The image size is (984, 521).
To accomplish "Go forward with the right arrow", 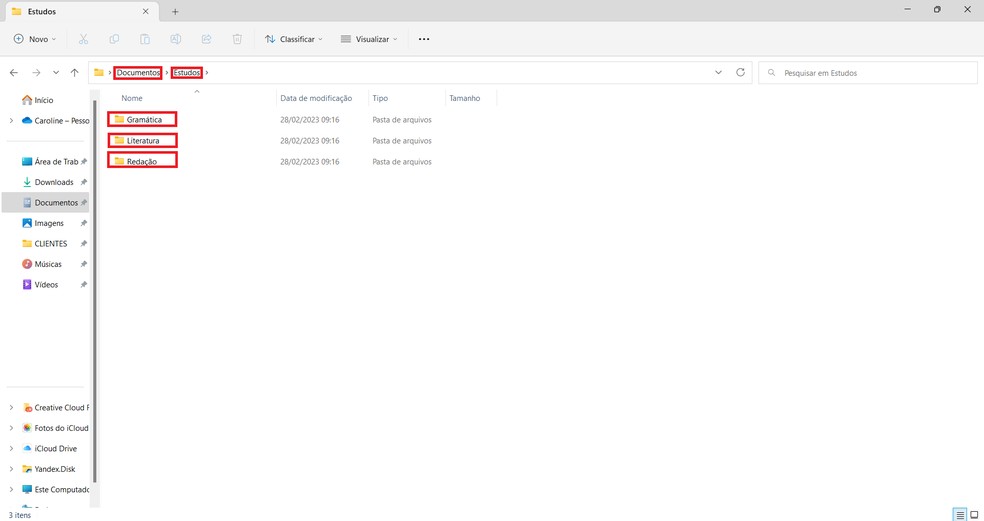I will 36,73.
